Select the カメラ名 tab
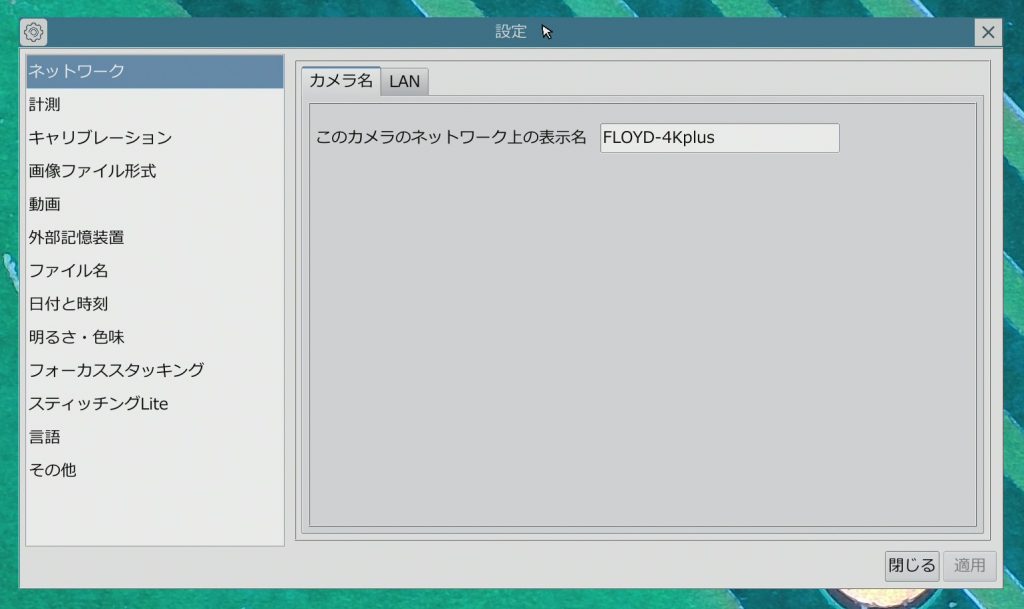Screen dimensions: 1024x609 (341, 81)
